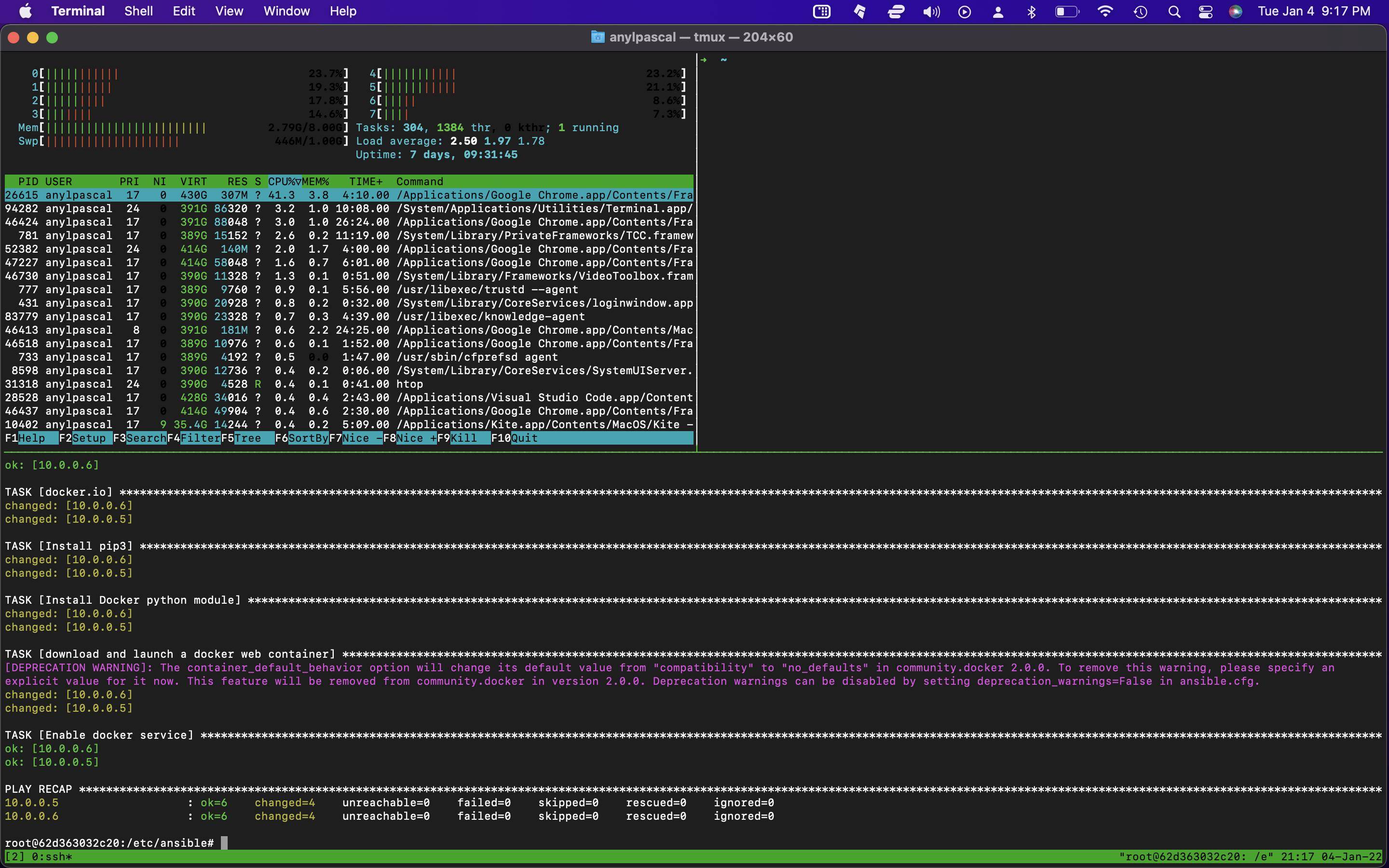Open the Bluetooth menu bar icon
The width and height of the screenshot is (1389, 868).
click(x=1032, y=12)
